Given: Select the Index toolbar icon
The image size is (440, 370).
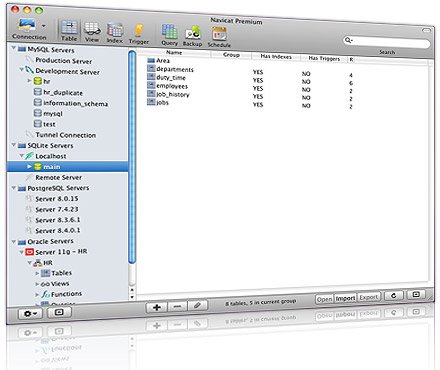Looking at the screenshot, I should [x=115, y=33].
